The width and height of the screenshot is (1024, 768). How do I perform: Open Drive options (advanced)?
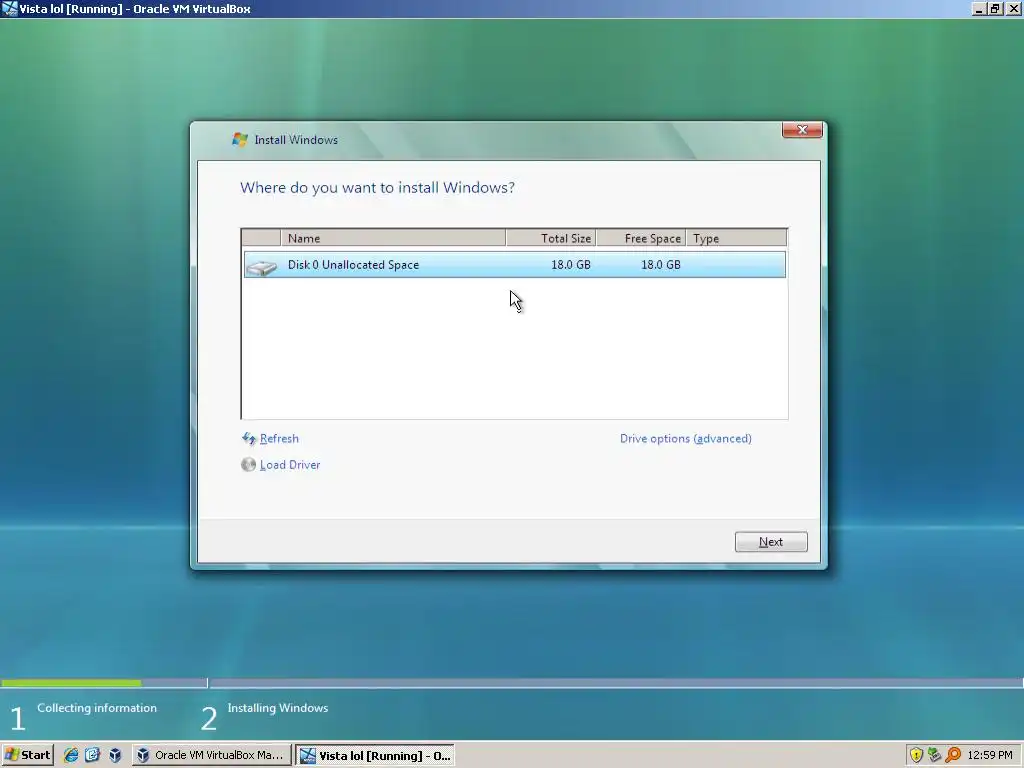(686, 439)
